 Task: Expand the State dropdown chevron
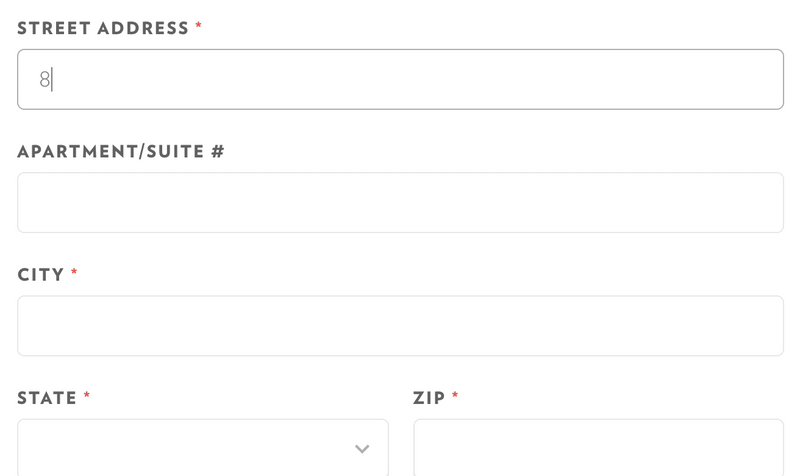click(362, 449)
